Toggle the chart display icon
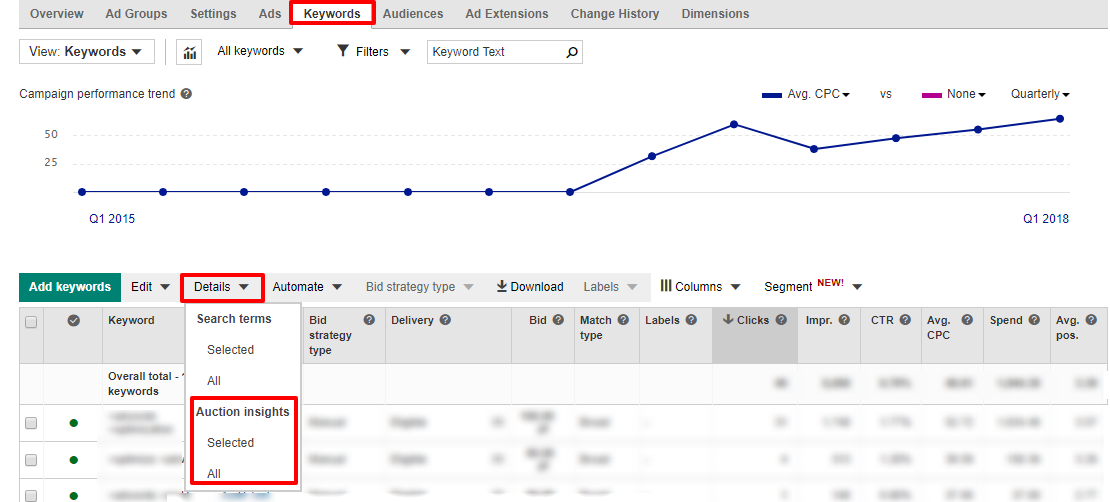Viewport: 1110px width, 502px height. (189, 52)
